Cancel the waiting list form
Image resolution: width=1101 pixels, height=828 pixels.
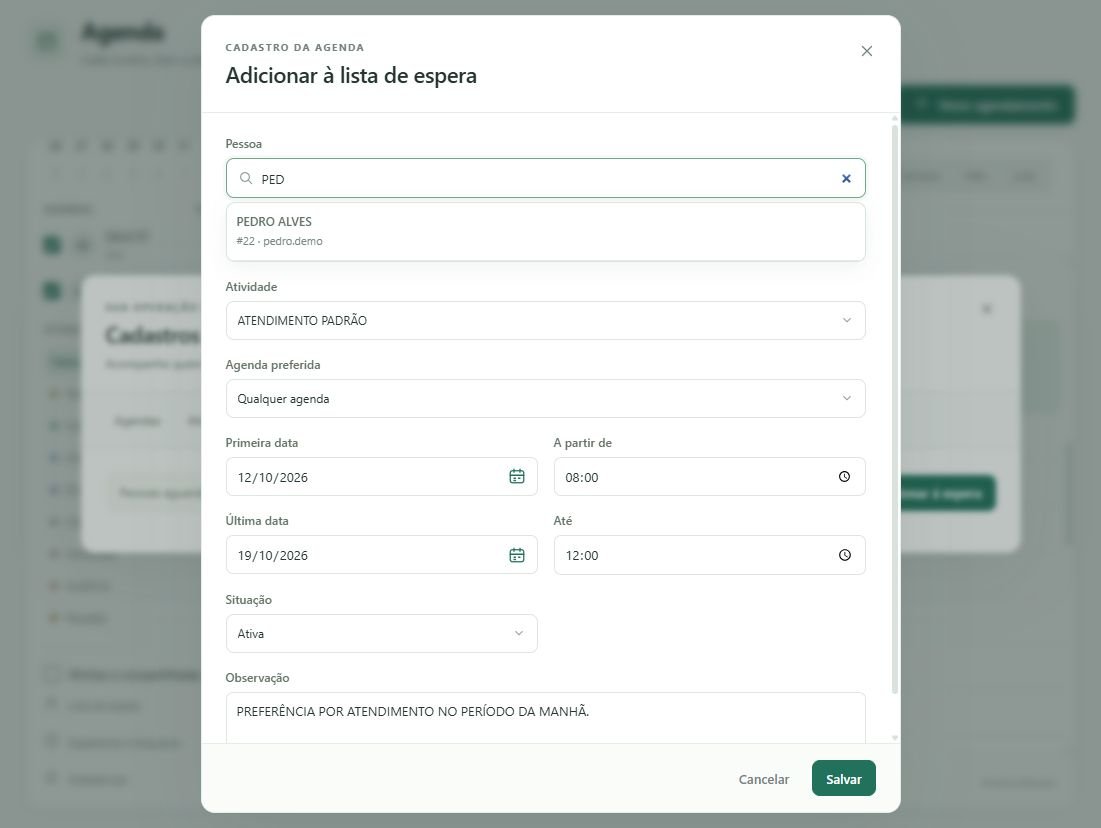tap(764, 780)
